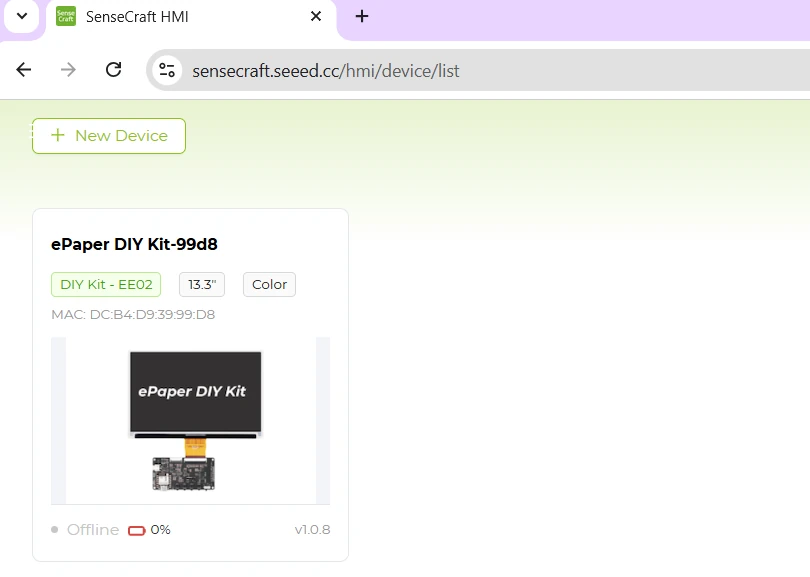The width and height of the screenshot is (810, 577).
Task: Go back to the previous page
Action: click(x=24, y=70)
